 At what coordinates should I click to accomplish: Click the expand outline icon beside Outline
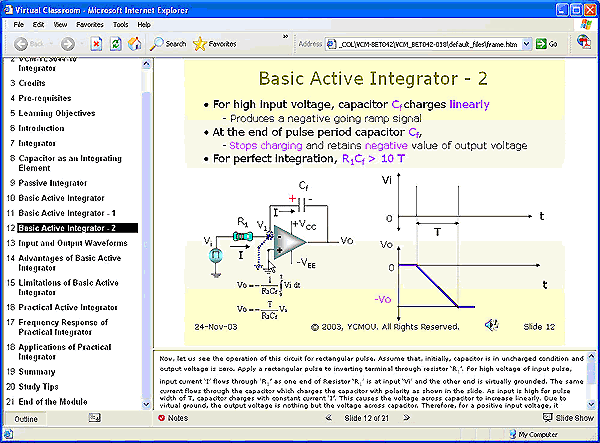click(95, 418)
